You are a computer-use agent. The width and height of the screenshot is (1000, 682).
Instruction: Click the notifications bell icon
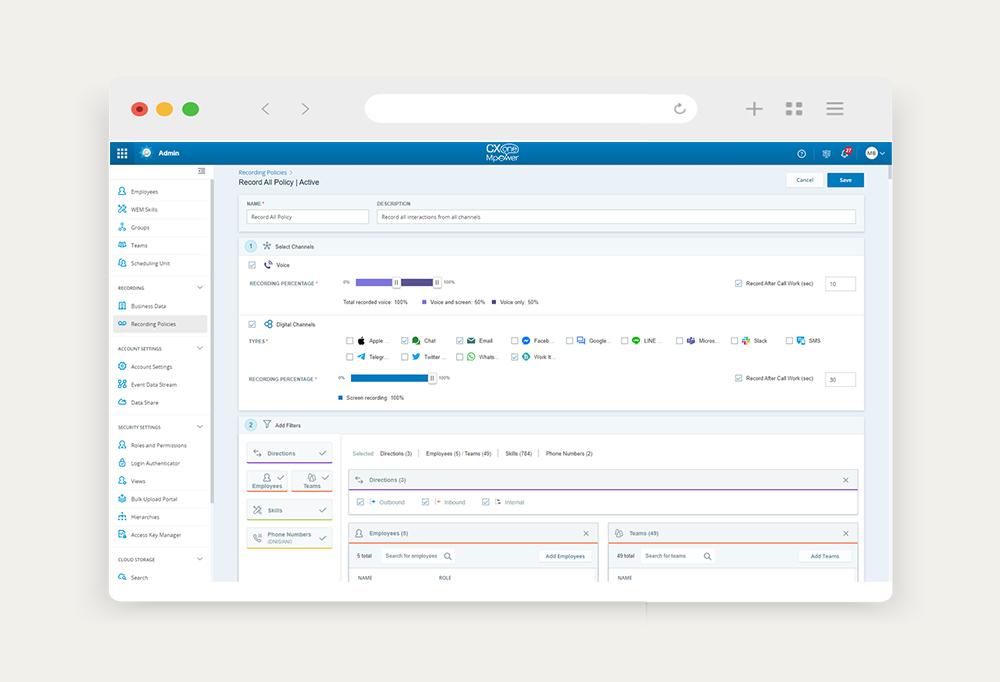click(x=846, y=153)
